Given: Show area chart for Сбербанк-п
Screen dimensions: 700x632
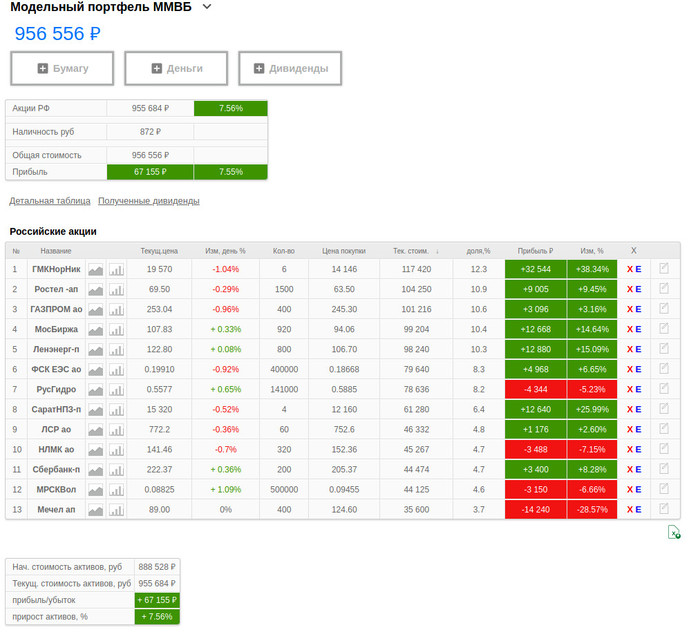Looking at the screenshot, I should (96, 469).
